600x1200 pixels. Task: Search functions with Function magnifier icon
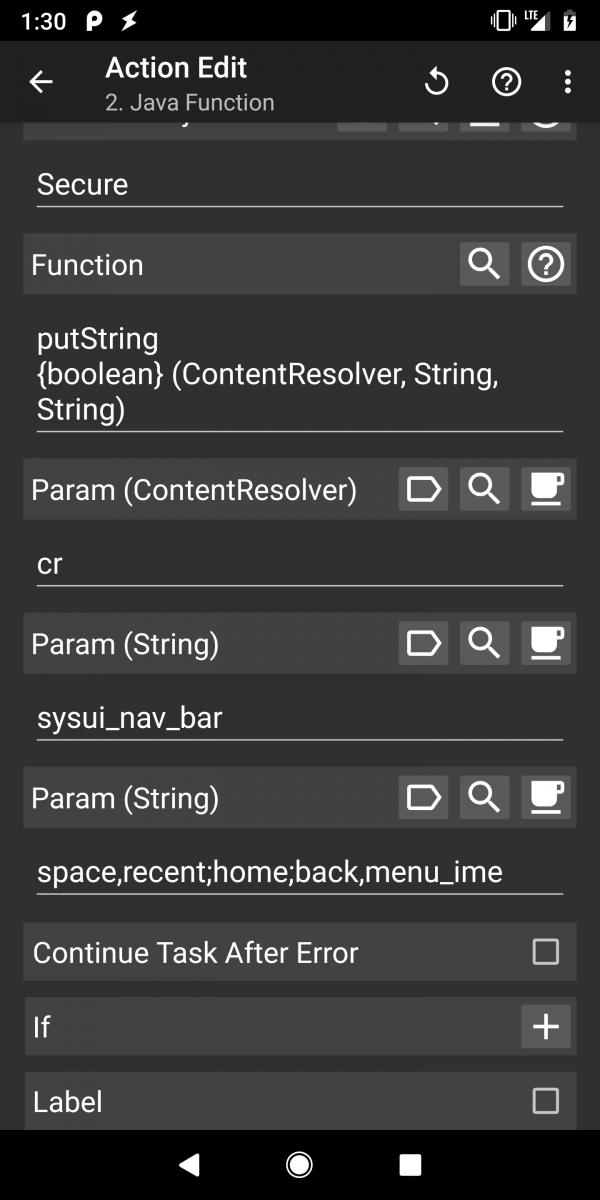484,265
